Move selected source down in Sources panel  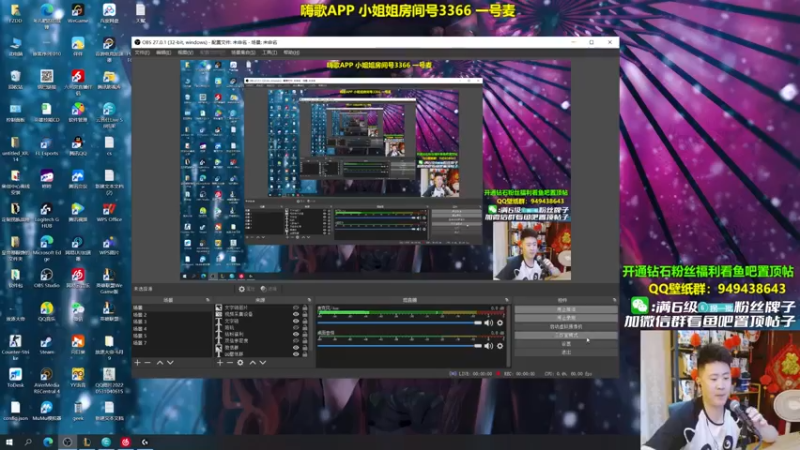pos(263,363)
